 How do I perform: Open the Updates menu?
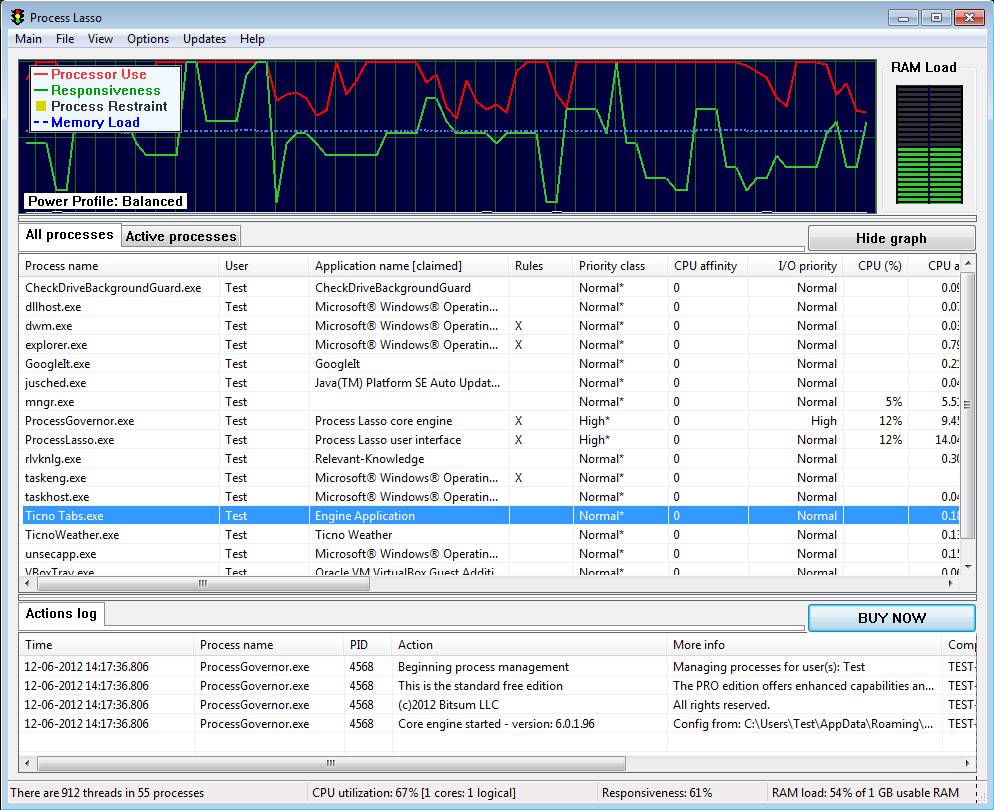click(x=204, y=39)
